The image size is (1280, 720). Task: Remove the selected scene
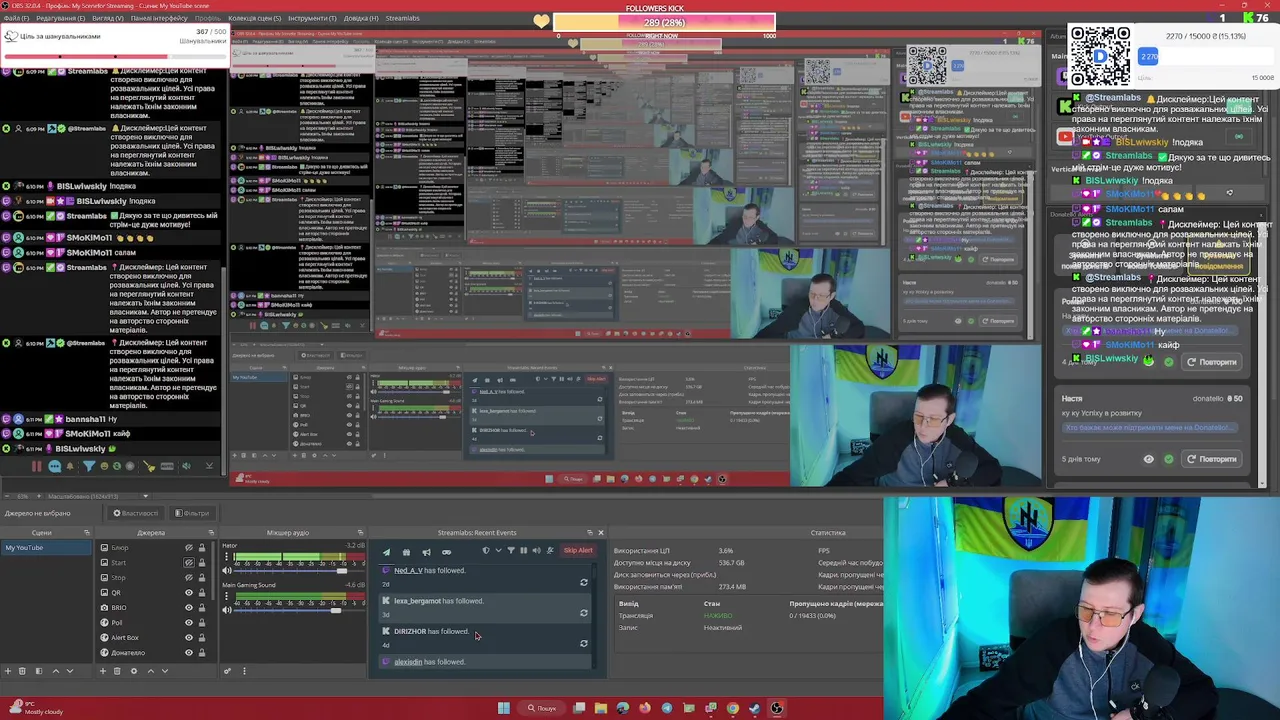tap(22, 671)
